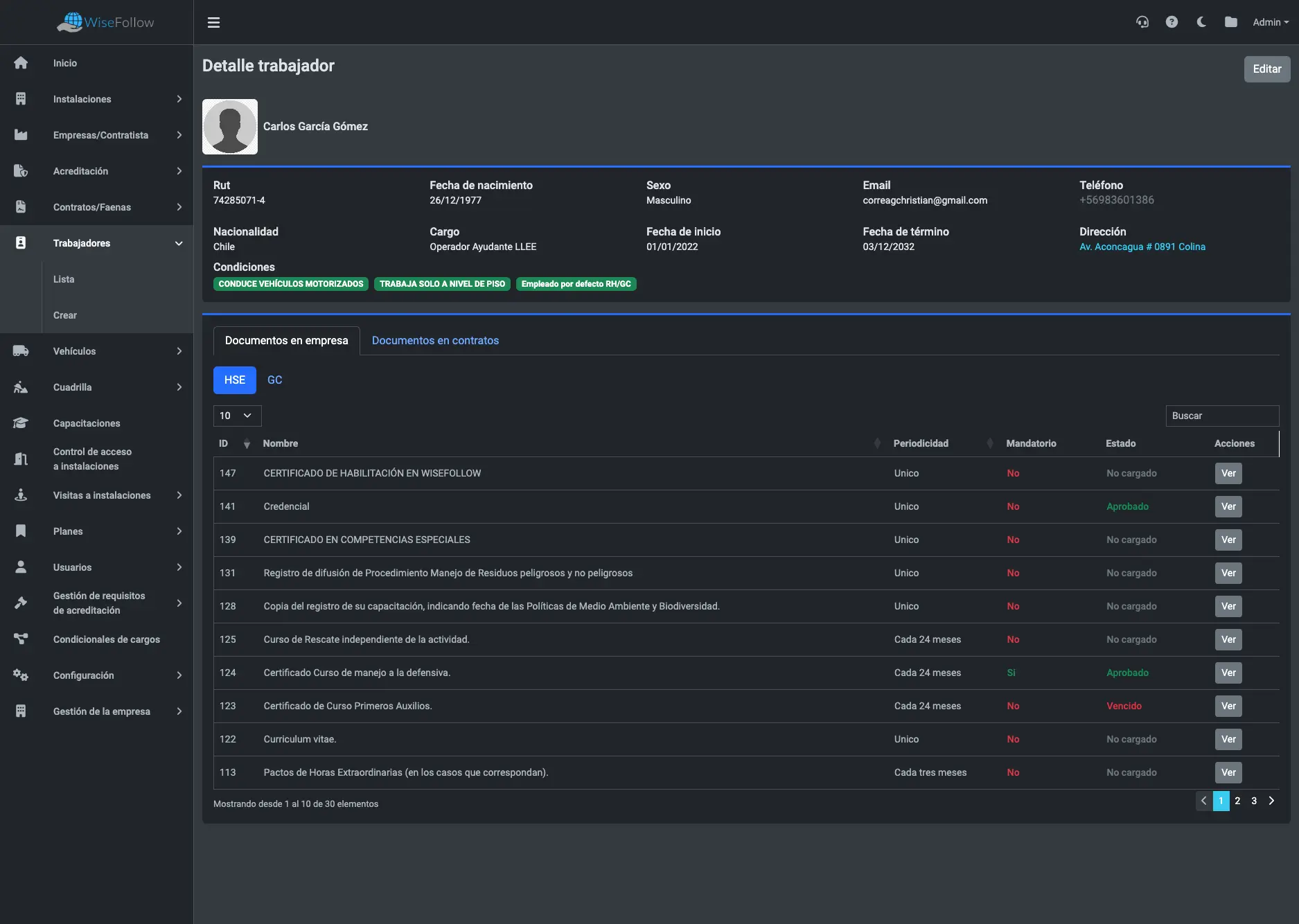This screenshot has width=1299, height=924.
Task: Sort table by ID column
Action: pos(235,443)
